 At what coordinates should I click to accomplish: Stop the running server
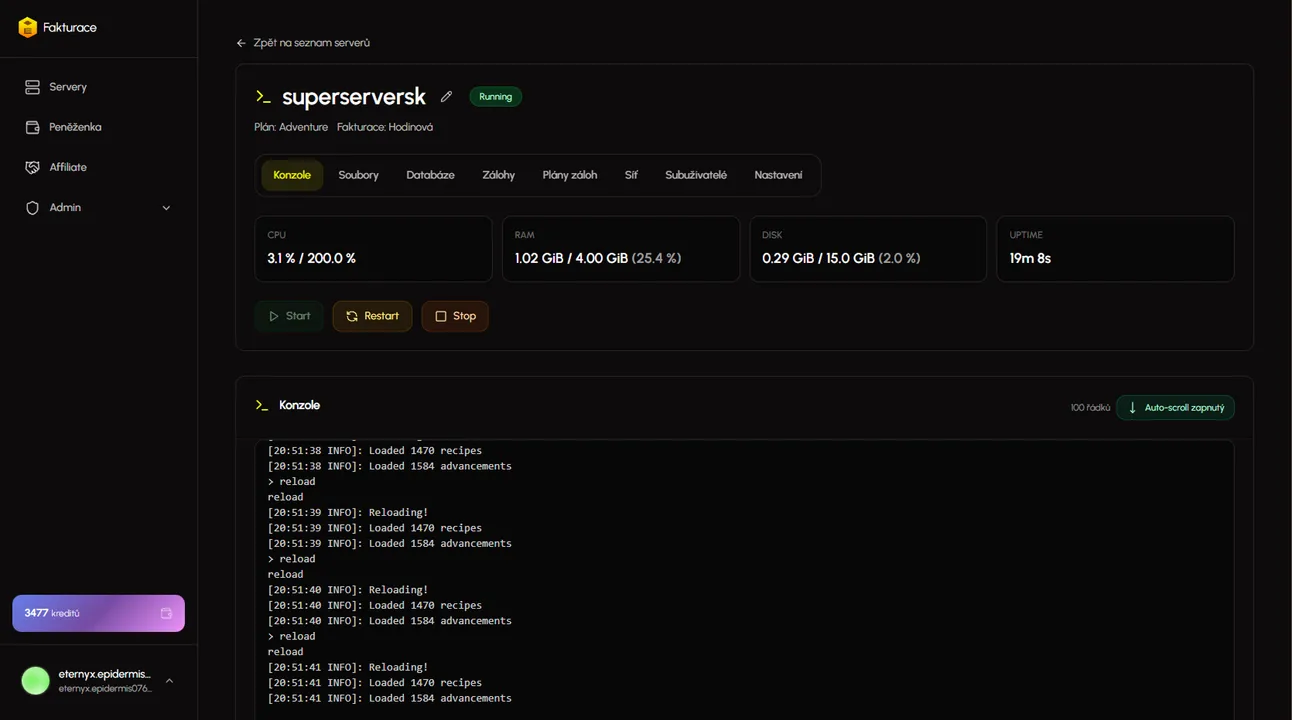click(x=455, y=316)
